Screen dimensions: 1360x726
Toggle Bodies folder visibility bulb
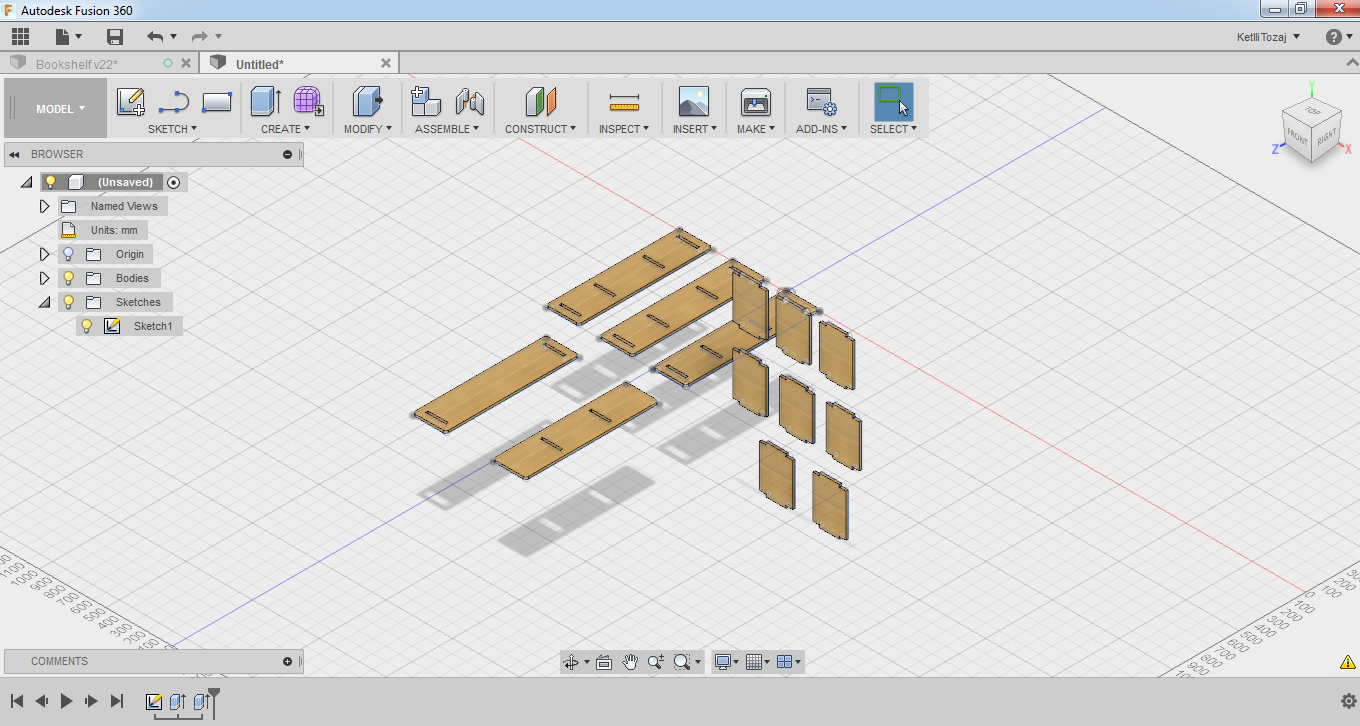[x=68, y=278]
